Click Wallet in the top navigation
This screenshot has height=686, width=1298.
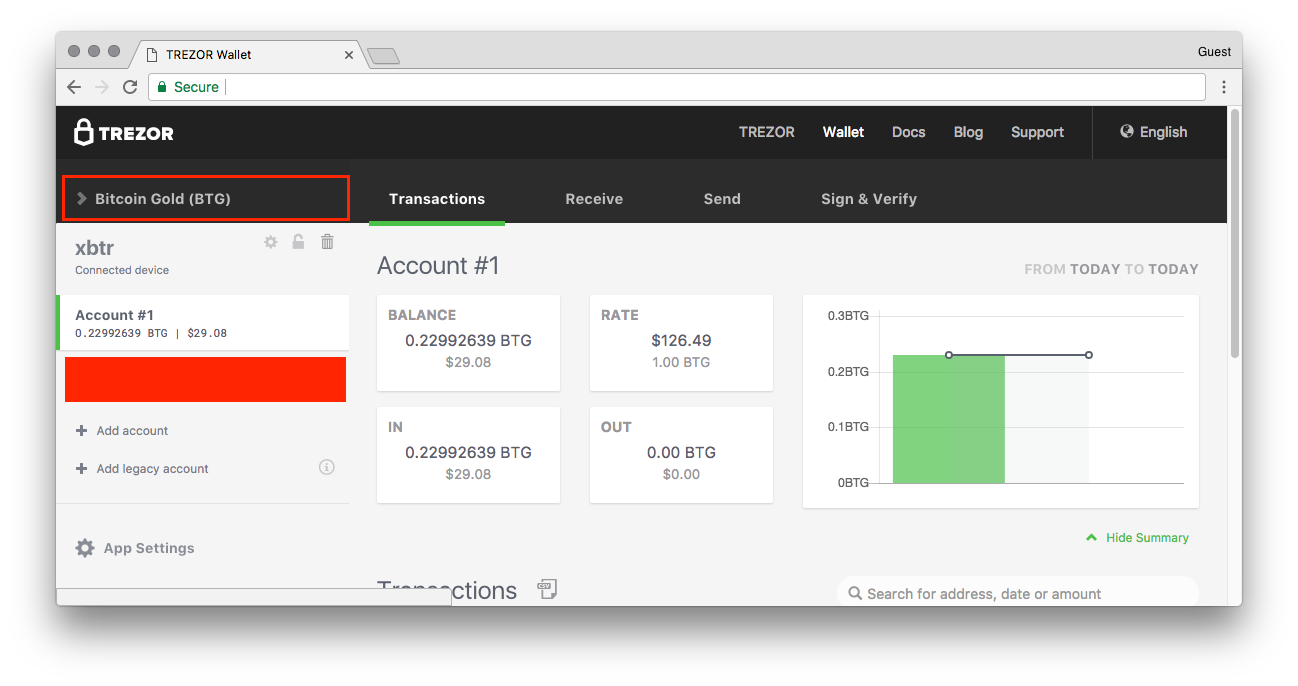coord(843,132)
